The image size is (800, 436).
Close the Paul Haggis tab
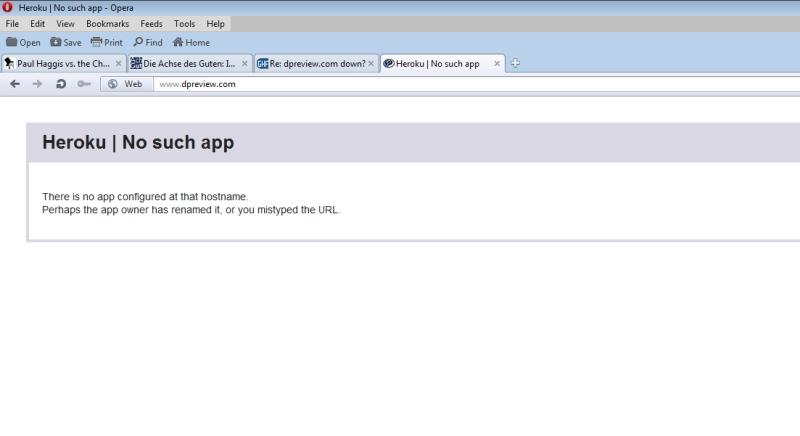[118, 64]
